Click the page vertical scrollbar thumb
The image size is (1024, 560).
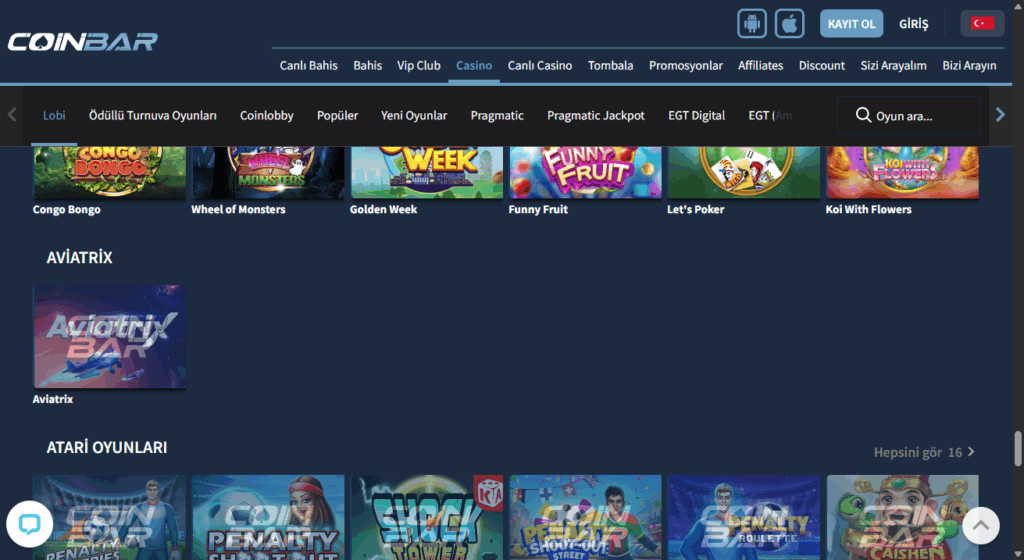click(1017, 448)
